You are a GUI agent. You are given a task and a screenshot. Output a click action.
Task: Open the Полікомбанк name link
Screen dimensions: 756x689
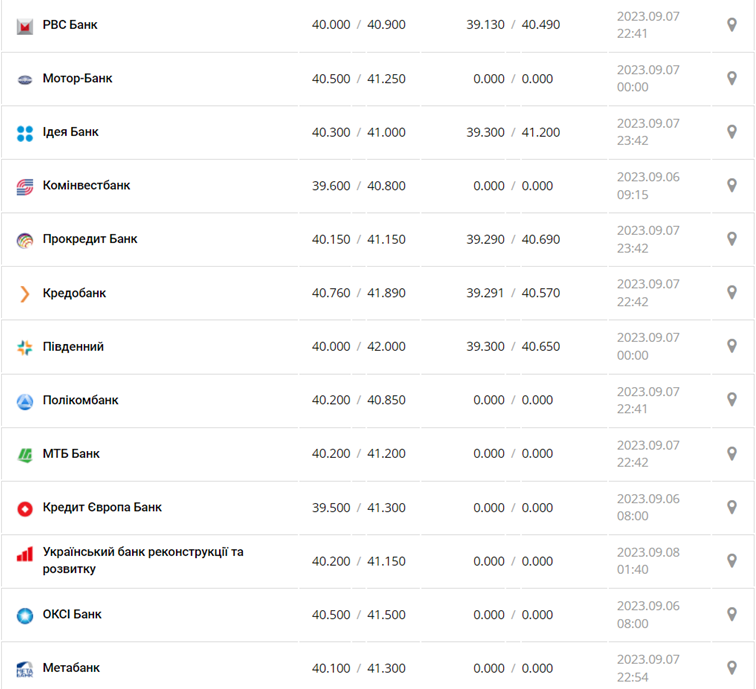click(80, 400)
